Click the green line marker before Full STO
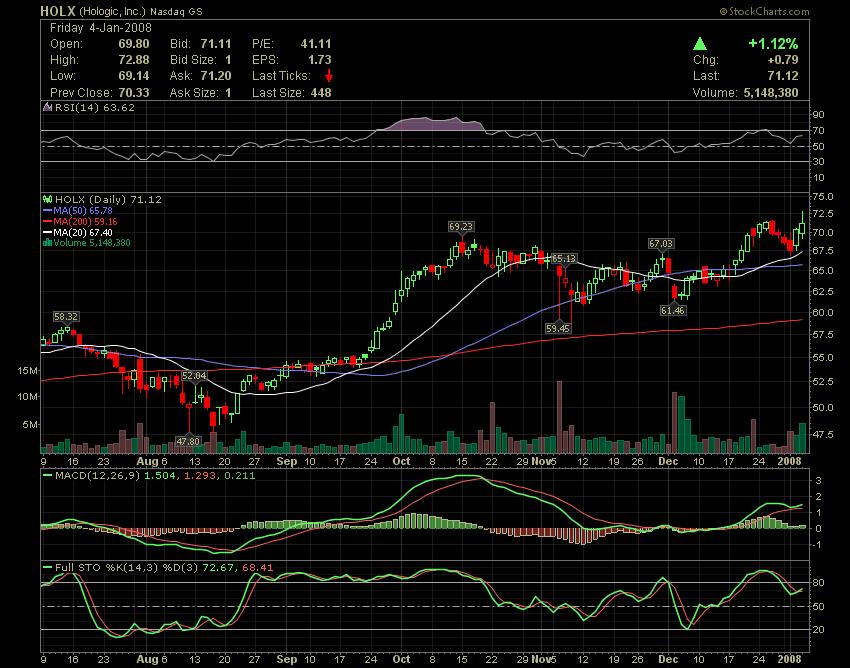 click(x=48, y=568)
